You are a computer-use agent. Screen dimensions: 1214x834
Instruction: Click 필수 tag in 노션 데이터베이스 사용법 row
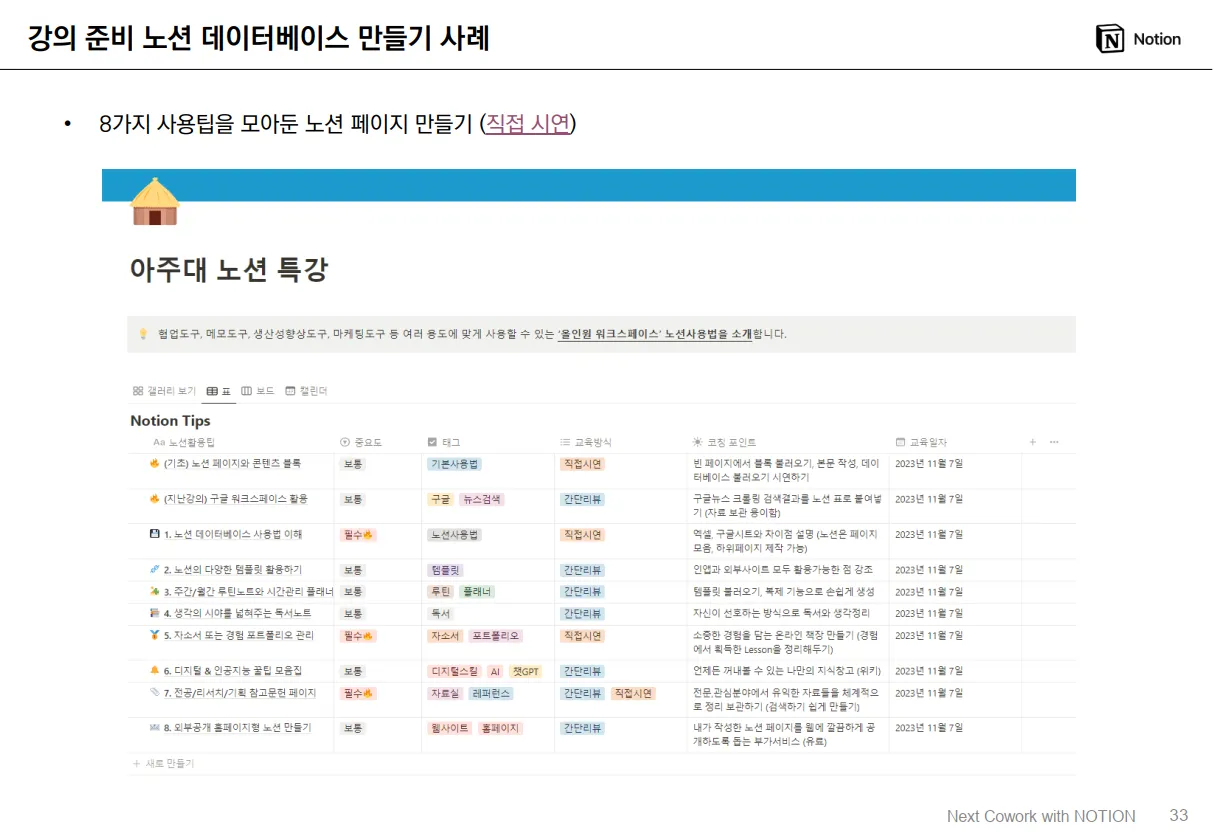tap(358, 535)
